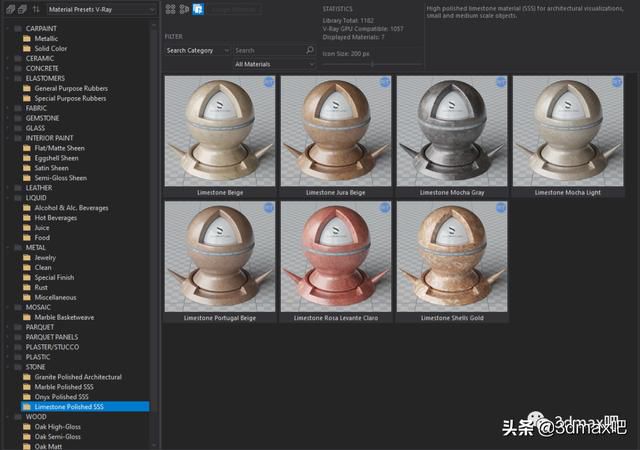Toggle the blue highlighted toolbar icon
The image size is (640, 450).
(198, 9)
